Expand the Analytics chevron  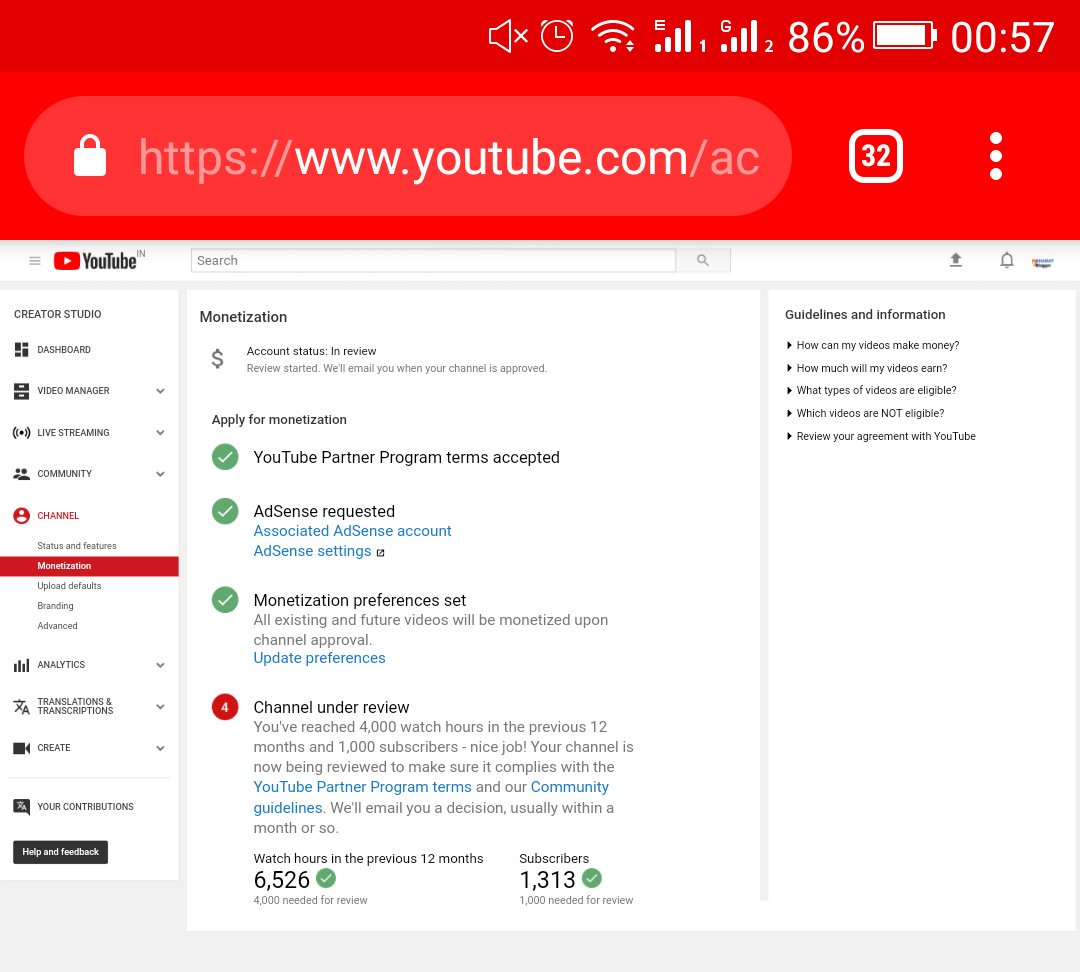tap(160, 665)
